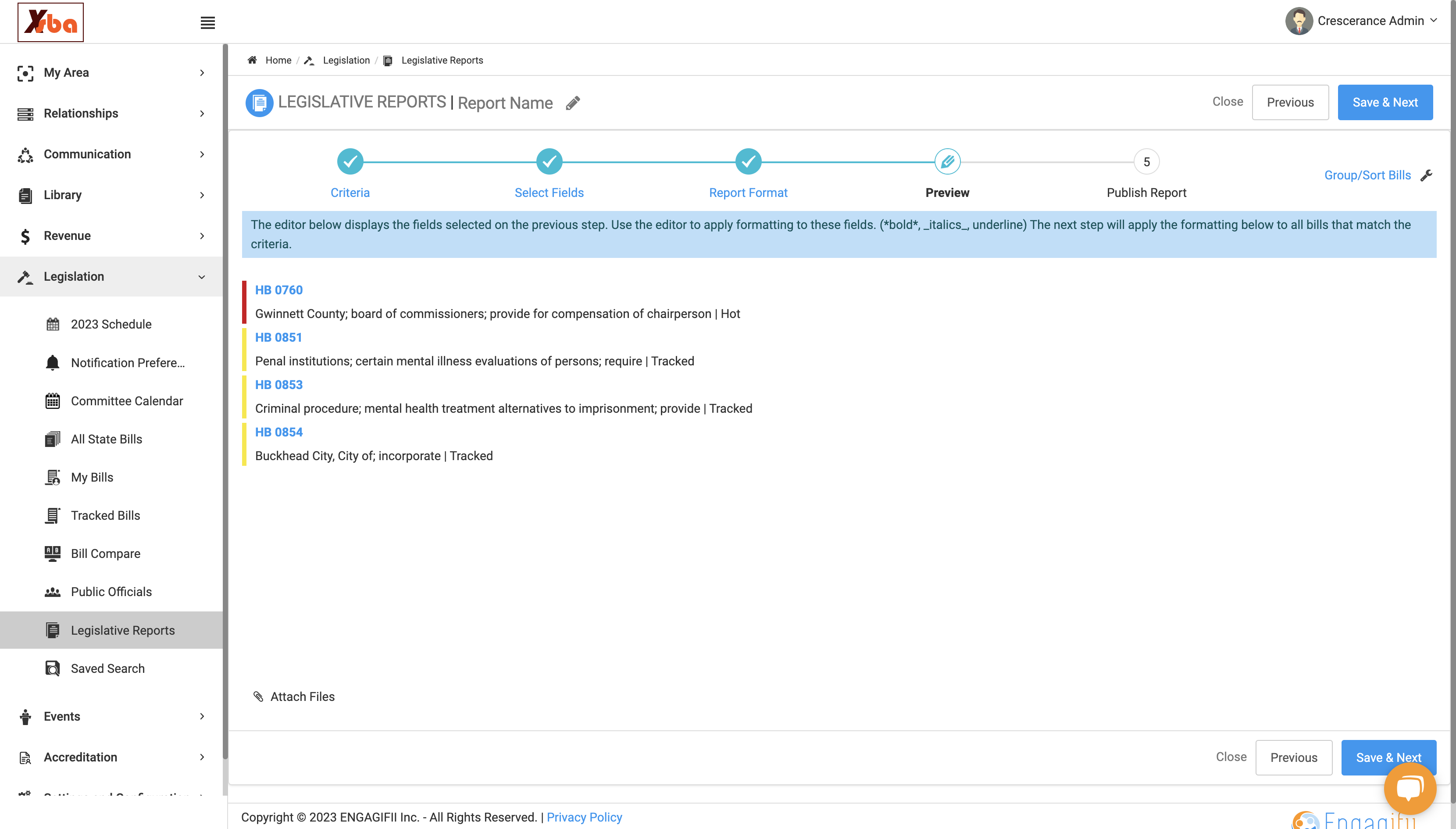Click the Group/Sort Bills wrench icon
The width and height of the screenshot is (1456, 829).
point(1426,175)
